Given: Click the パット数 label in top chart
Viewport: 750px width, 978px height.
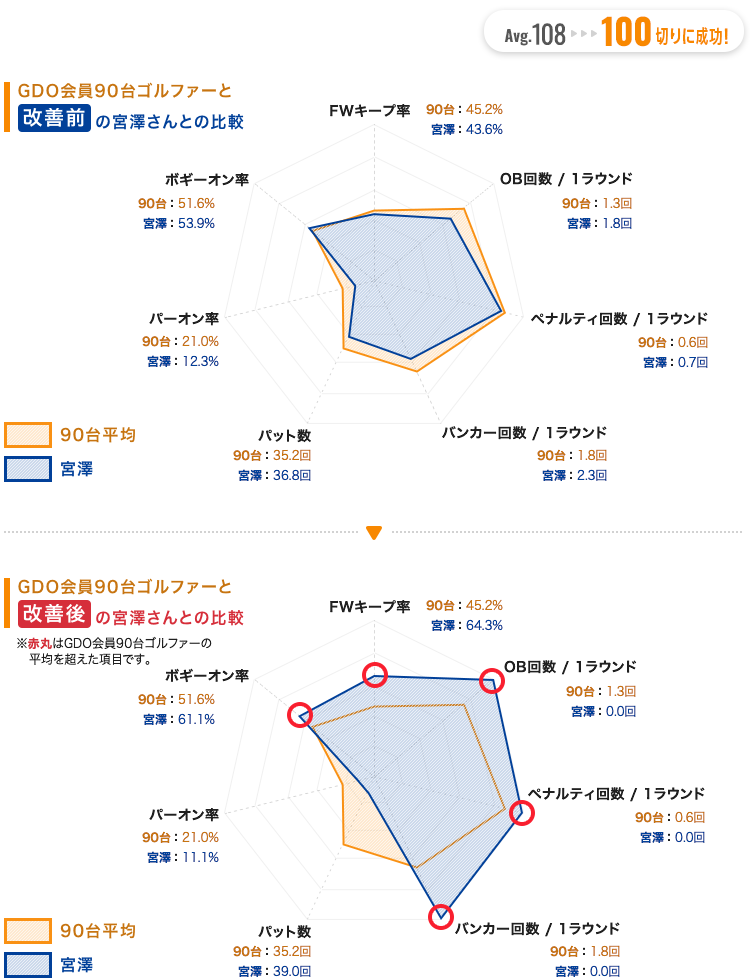Looking at the screenshot, I should [x=285, y=435].
